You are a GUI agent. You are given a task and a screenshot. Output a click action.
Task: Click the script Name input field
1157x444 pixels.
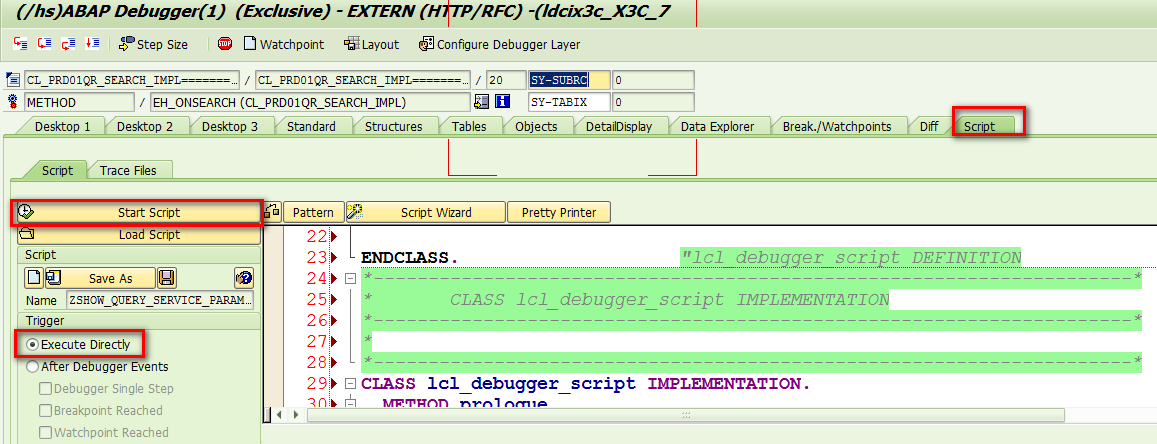159,300
